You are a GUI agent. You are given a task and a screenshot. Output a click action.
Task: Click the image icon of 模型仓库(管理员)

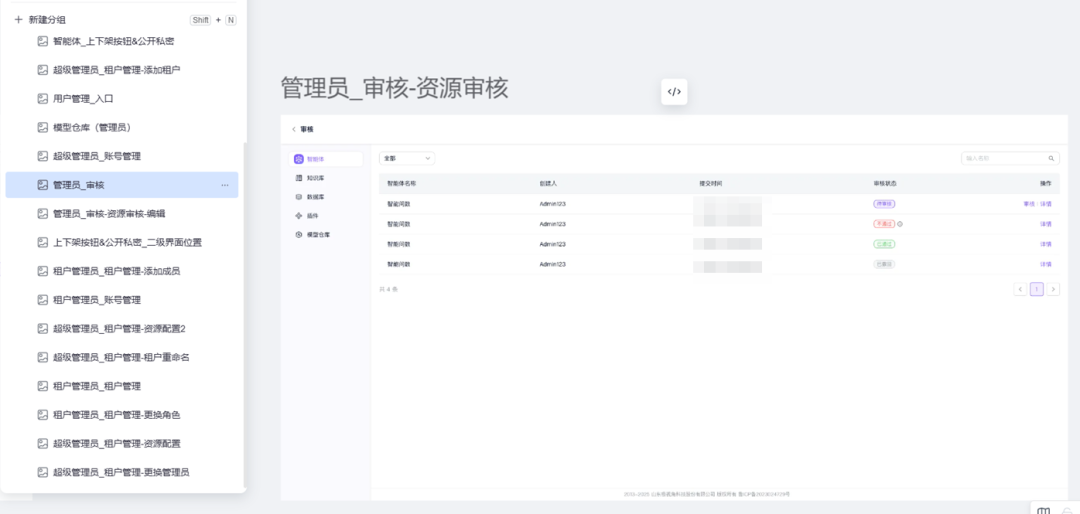tap(43, 127)
